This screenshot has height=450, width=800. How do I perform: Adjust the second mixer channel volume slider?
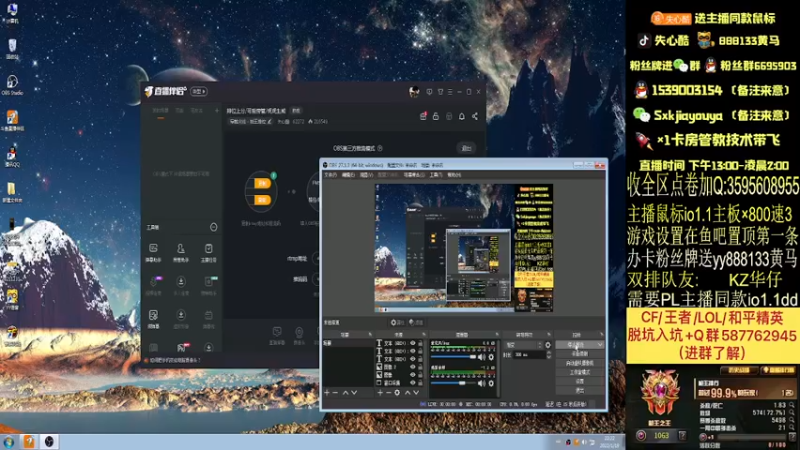pyautogui.click(x=453, y=383)
